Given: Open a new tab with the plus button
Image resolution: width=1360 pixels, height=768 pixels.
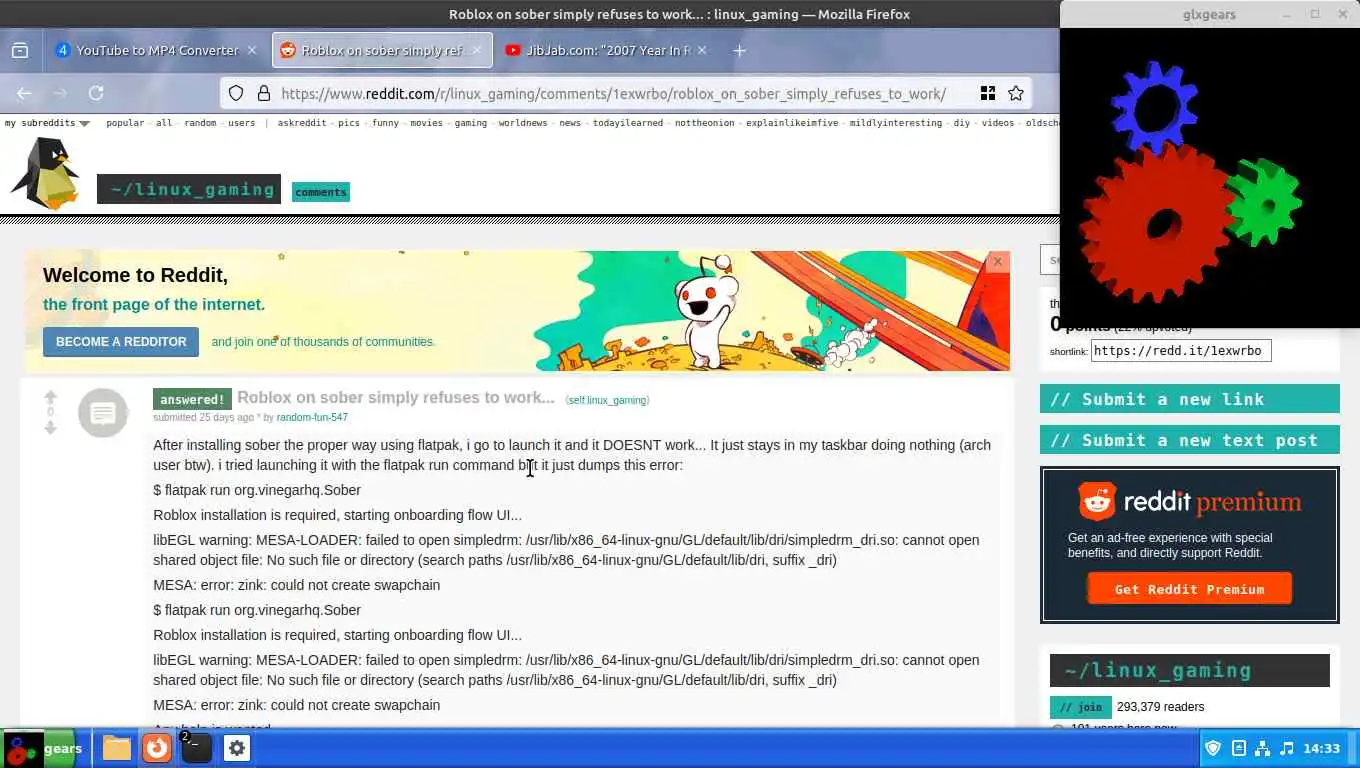Looking at the screenshot, I should (739, 50).
